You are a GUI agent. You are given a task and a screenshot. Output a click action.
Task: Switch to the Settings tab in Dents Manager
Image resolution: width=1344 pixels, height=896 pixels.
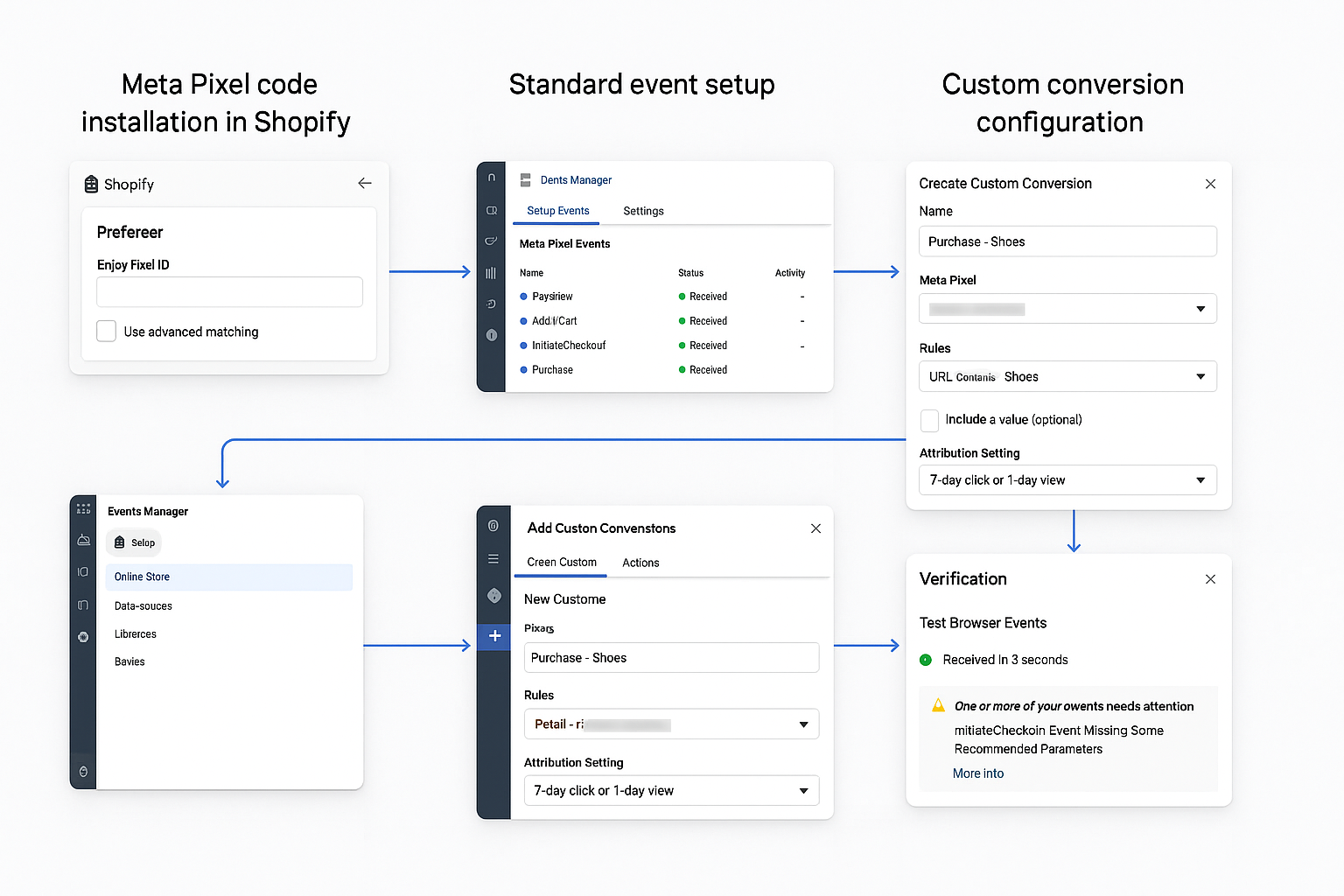point(643,211)
